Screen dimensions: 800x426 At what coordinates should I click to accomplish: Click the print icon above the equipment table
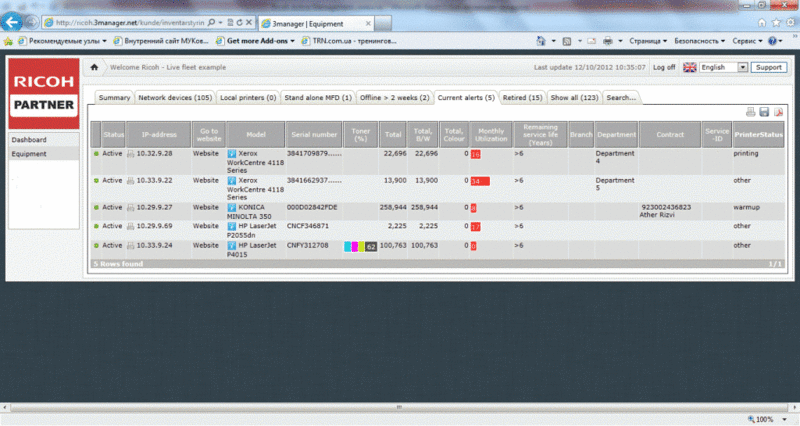pyautogui.click(x=750, y=112)
